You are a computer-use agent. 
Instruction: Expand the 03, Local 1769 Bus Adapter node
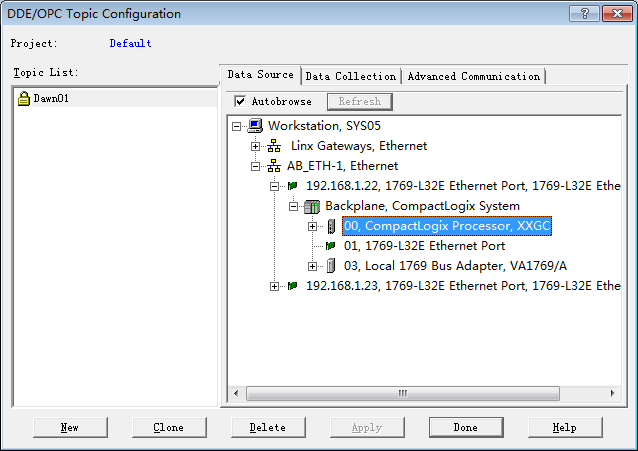312,266
